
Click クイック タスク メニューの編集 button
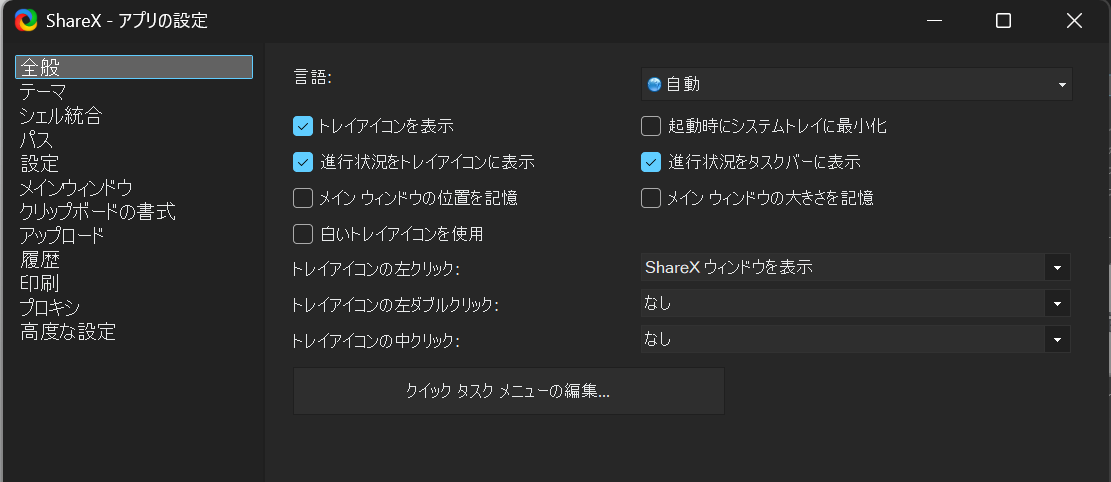click(x=508, y=391)
